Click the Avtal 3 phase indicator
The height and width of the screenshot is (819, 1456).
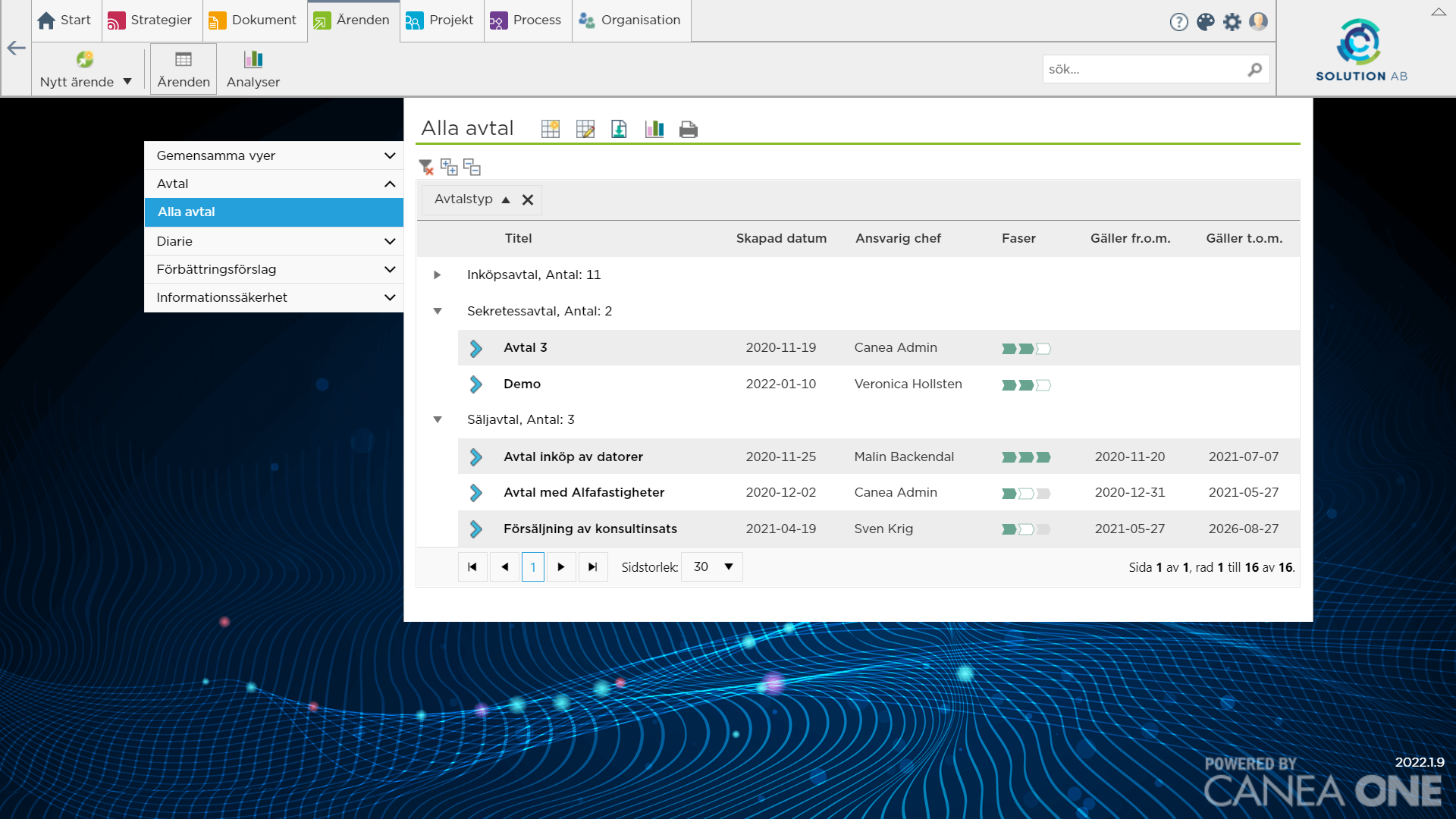[x=1026, y=349]
